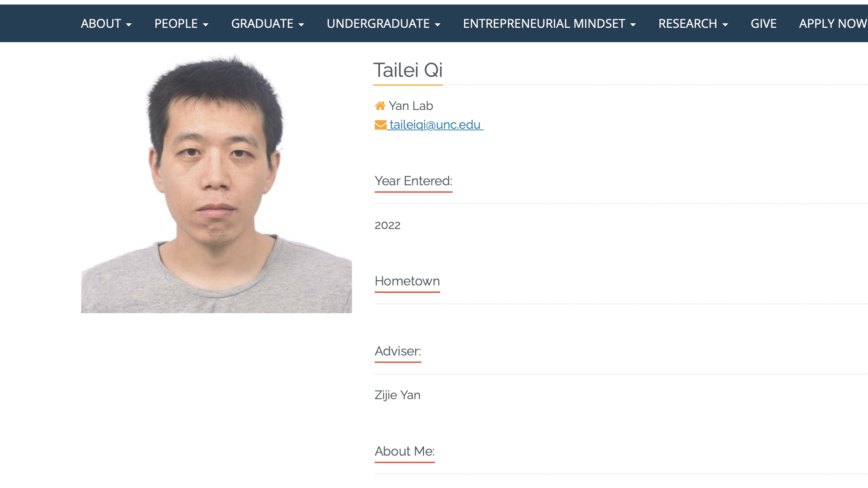Click the envelope icon beside the email
Screen dimensions: 868x488
click(380, 125)
